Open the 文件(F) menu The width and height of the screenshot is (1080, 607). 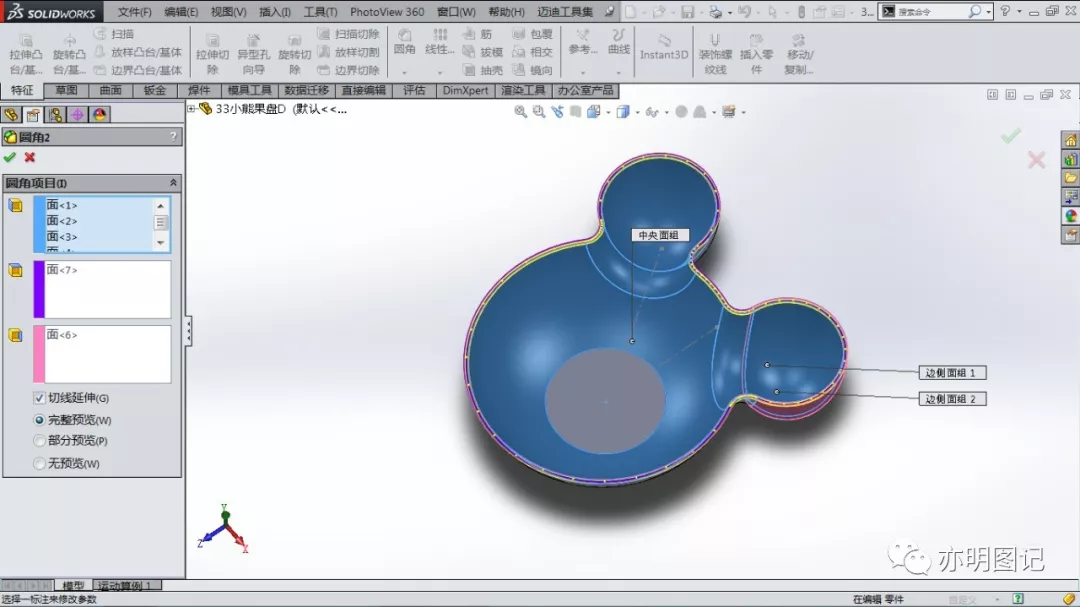click(x=134, y=12)
